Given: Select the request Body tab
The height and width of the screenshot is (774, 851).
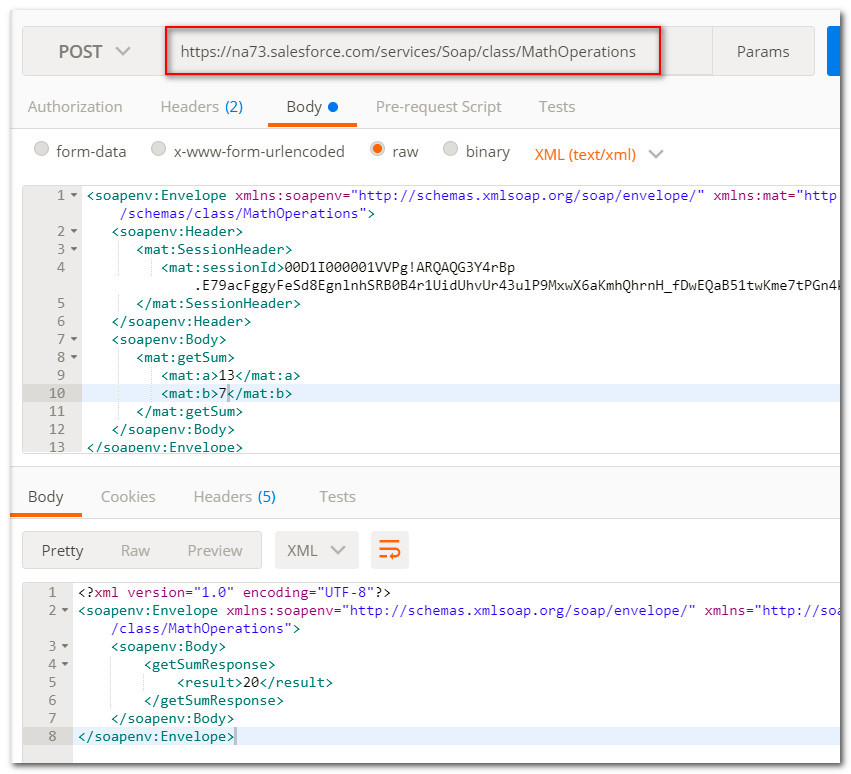Looking at the screenshot, I should pos(312,106).
